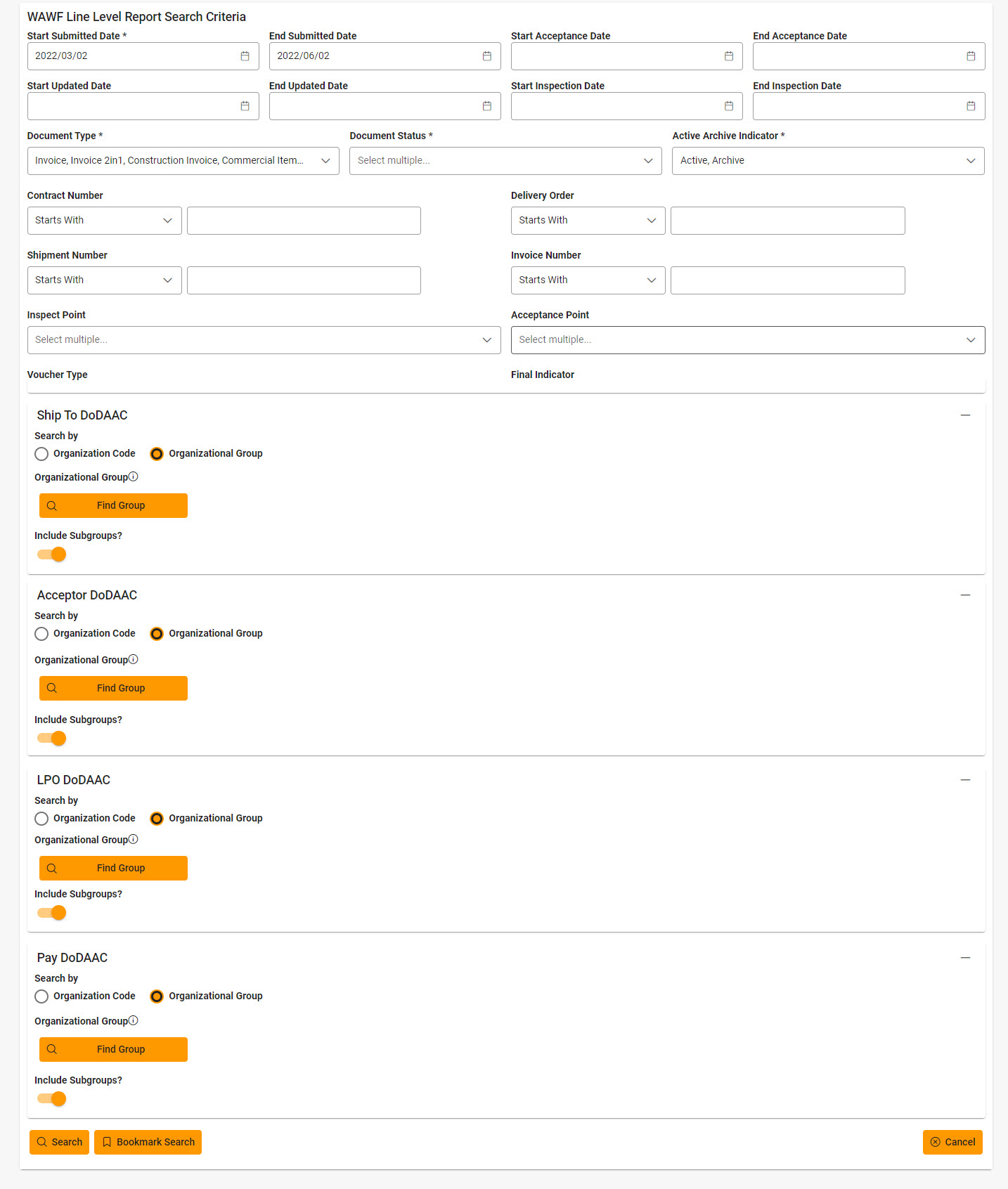Viewport: 1008px width, 1189px height.
Task: Click info icon beside Pay DoDAAC Organizational Group
Action: [134, 1020]
